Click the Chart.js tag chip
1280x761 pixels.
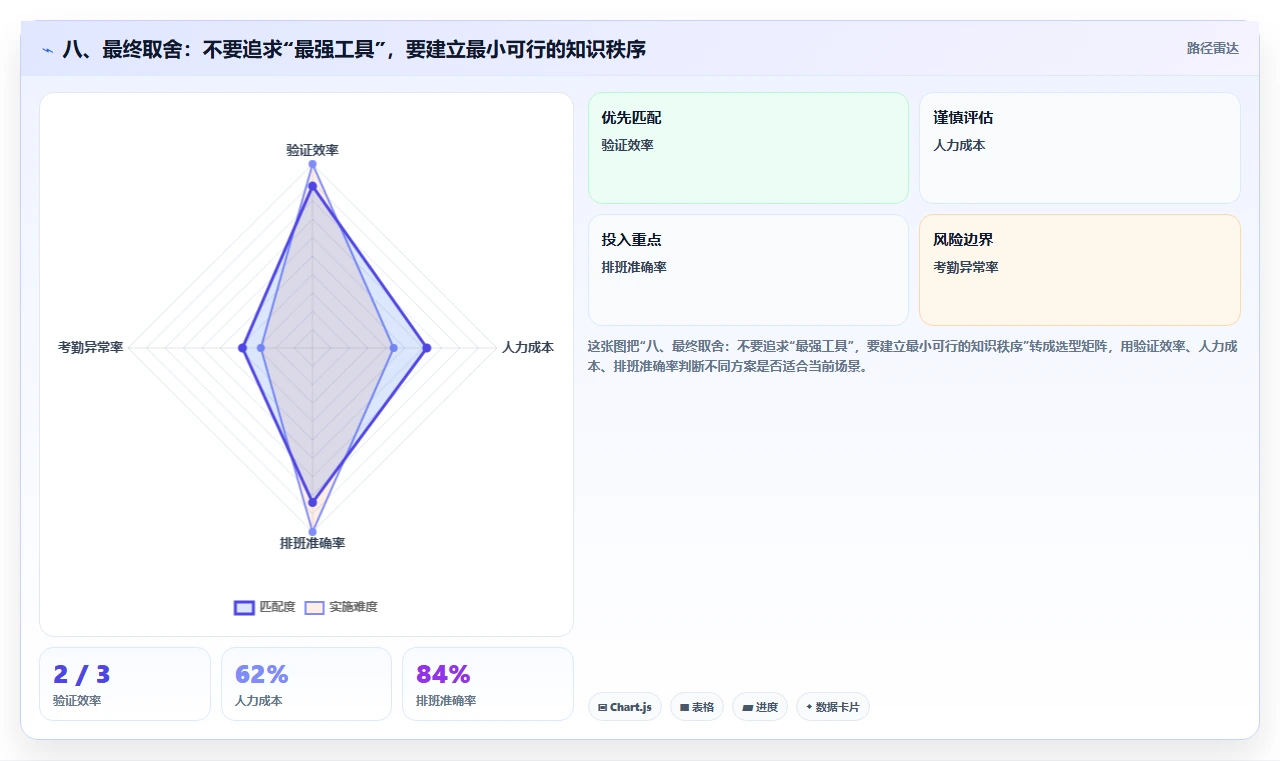click(625, 707)
